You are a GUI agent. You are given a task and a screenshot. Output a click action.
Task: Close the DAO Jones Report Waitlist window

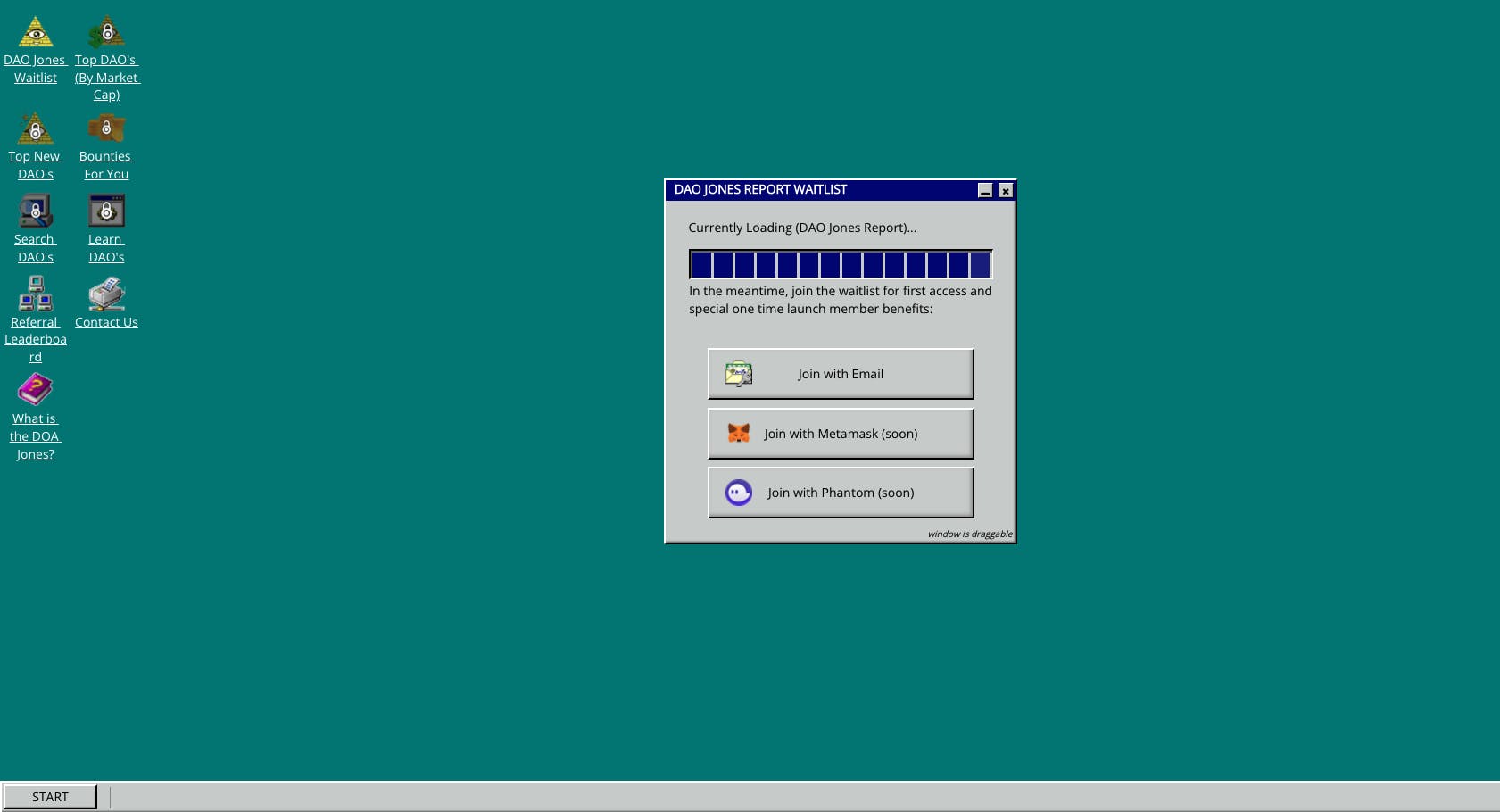pyautogui.click(x=1006, y=190)
